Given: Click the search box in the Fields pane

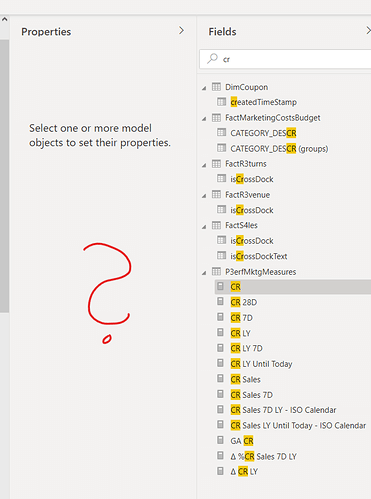Looking at the screenshot, I should pyautogui.click(x=285, y=59).
